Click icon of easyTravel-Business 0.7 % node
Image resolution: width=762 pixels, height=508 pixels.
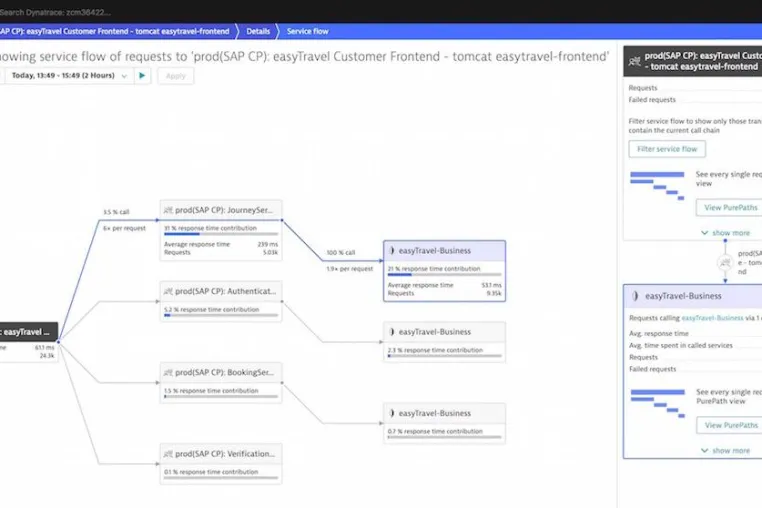tap(392, 413)
